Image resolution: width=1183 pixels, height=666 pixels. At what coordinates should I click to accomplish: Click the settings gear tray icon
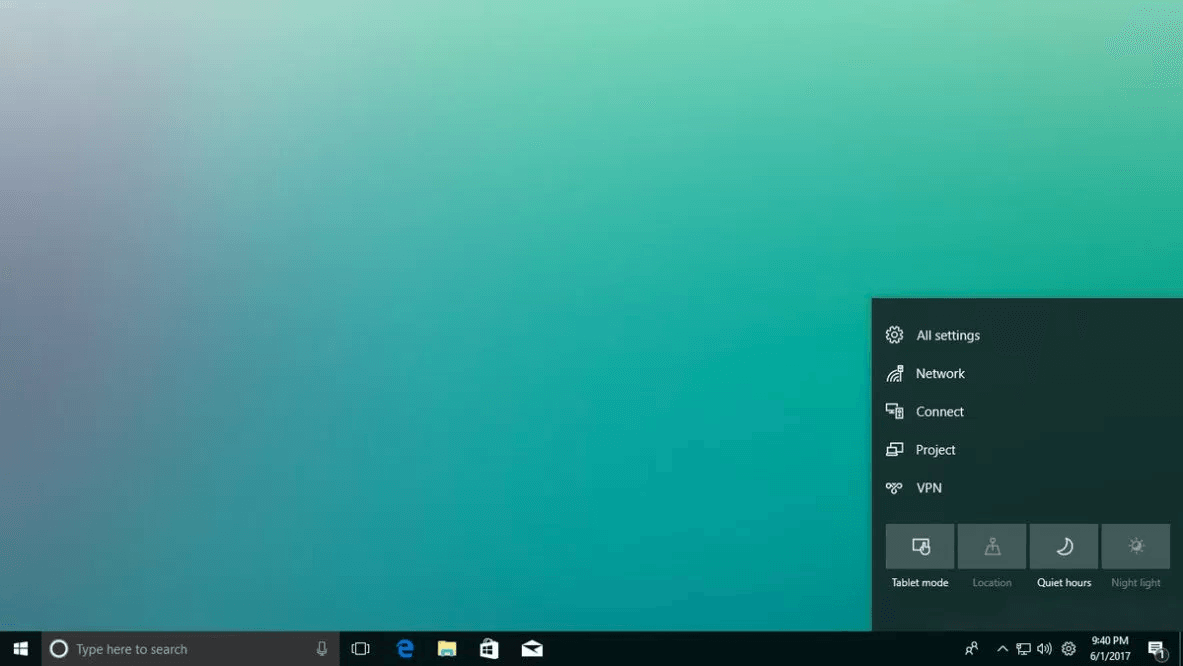(x=1068, y=649)
